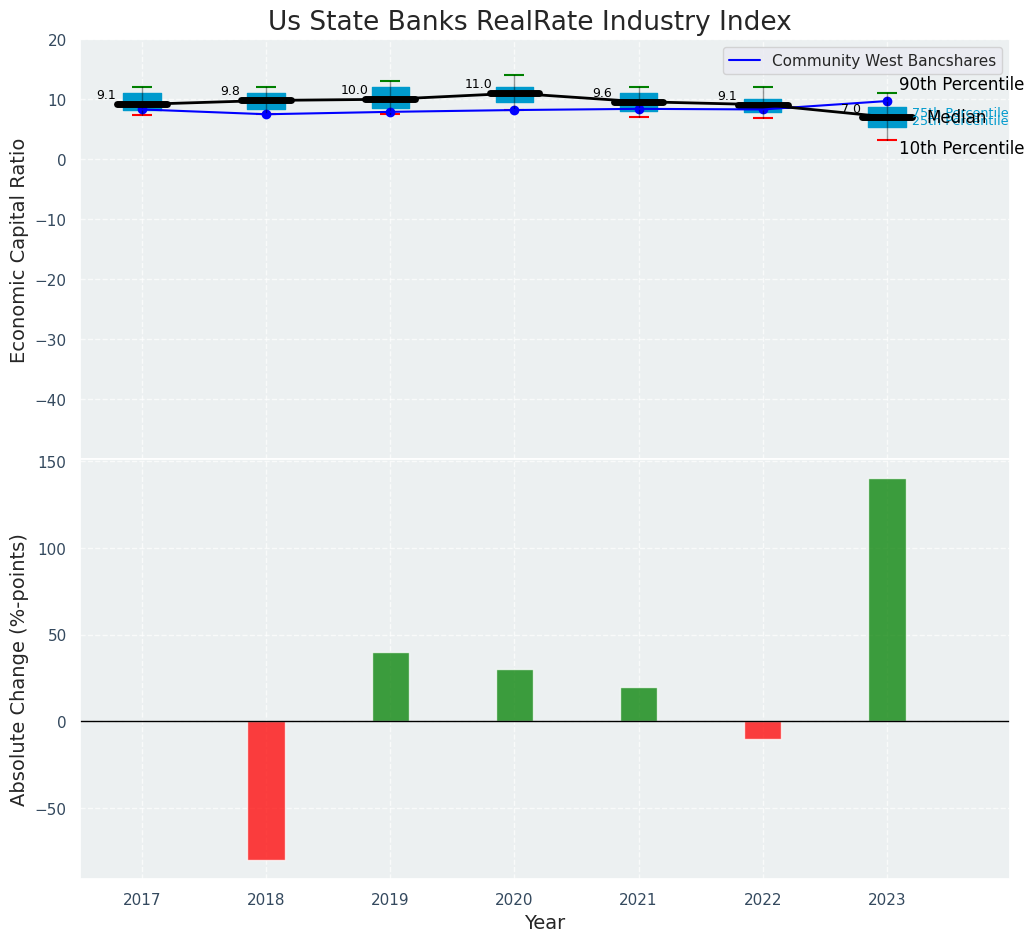Click the red 2018 negative change bar
This screenshot has width=1034, height=942.
click(266, 790)
